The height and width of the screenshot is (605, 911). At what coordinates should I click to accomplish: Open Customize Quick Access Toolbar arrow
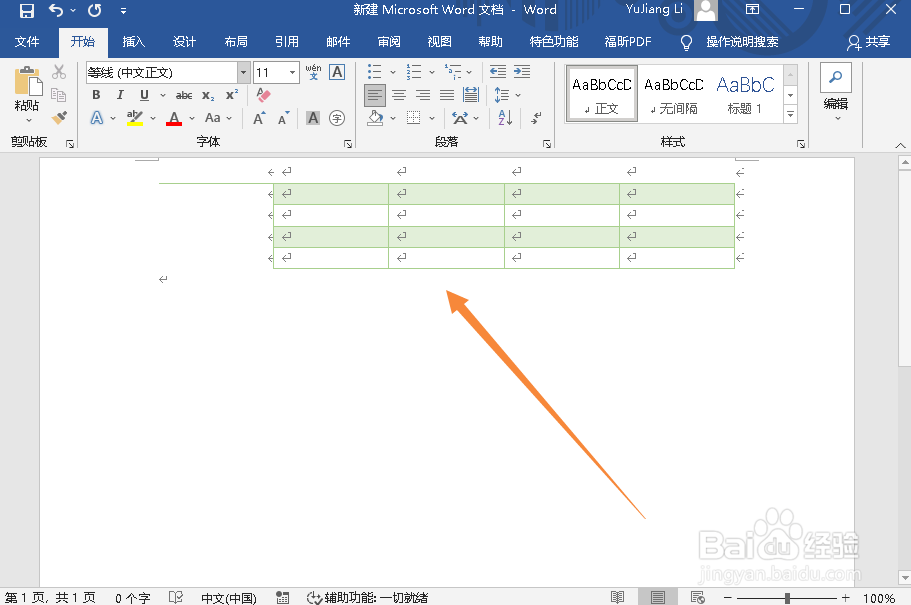(123, 10)
